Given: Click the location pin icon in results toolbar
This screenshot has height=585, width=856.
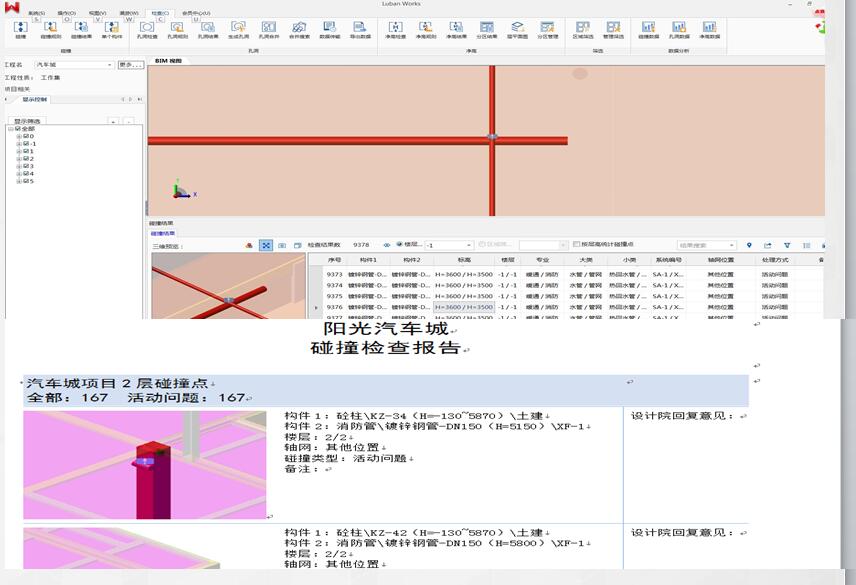Looking at the screenshot, I should (x=749, y=246).
